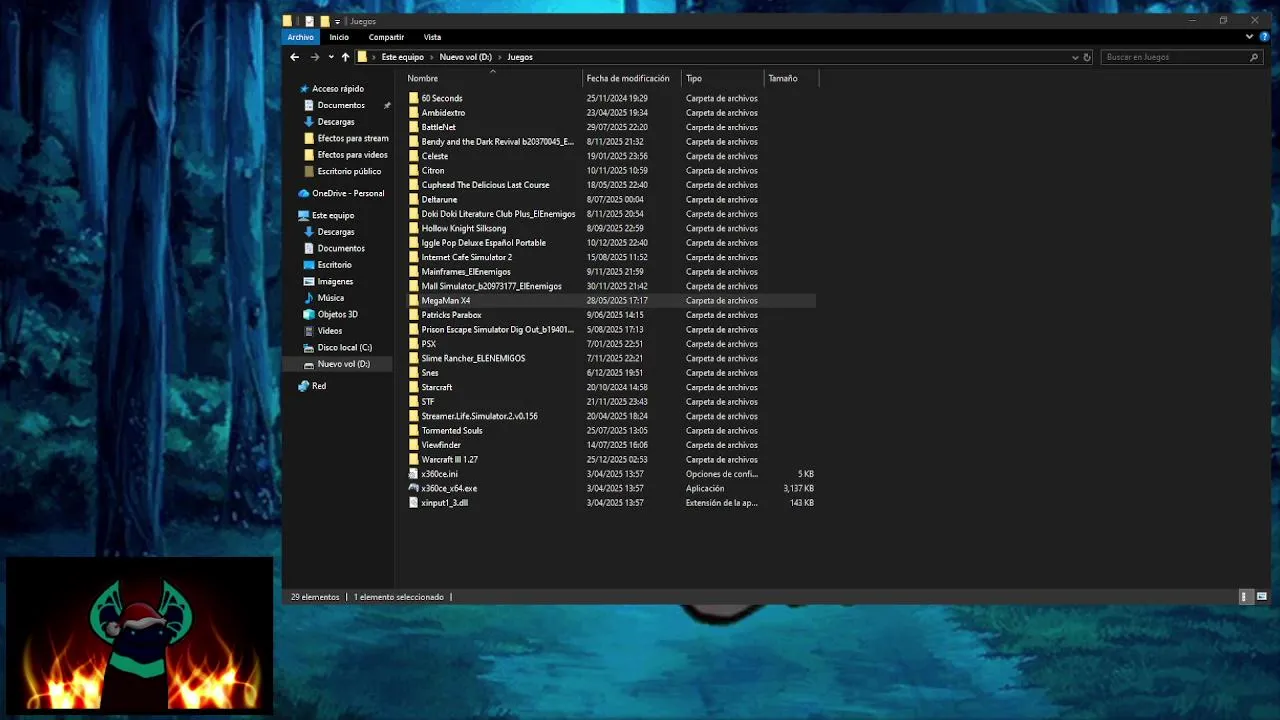Viewport: 1280px width, 720px height.
Task: Expand chevron after Este equipo breadcrumb
Action: pyautogui.click(x=432, y=57)
